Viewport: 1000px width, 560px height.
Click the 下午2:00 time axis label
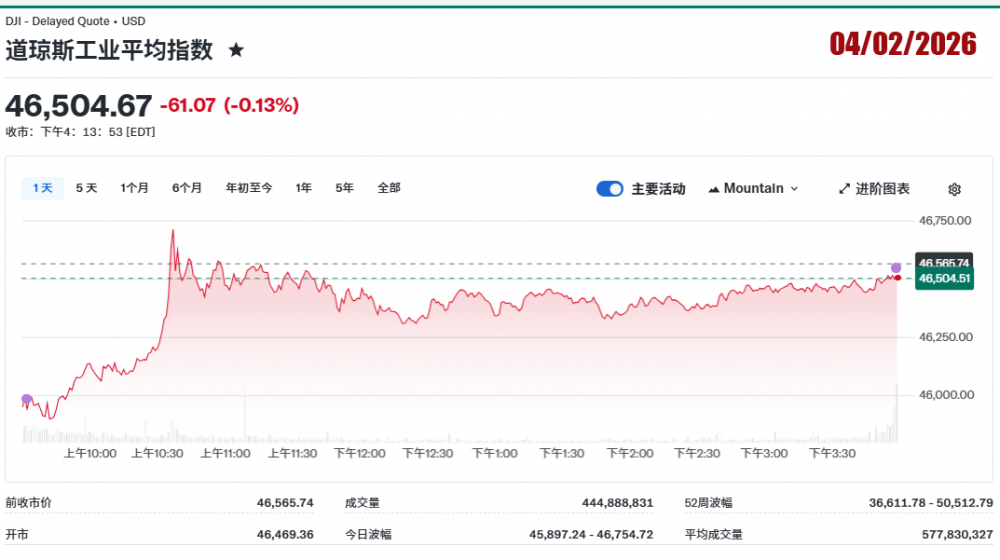629,453
